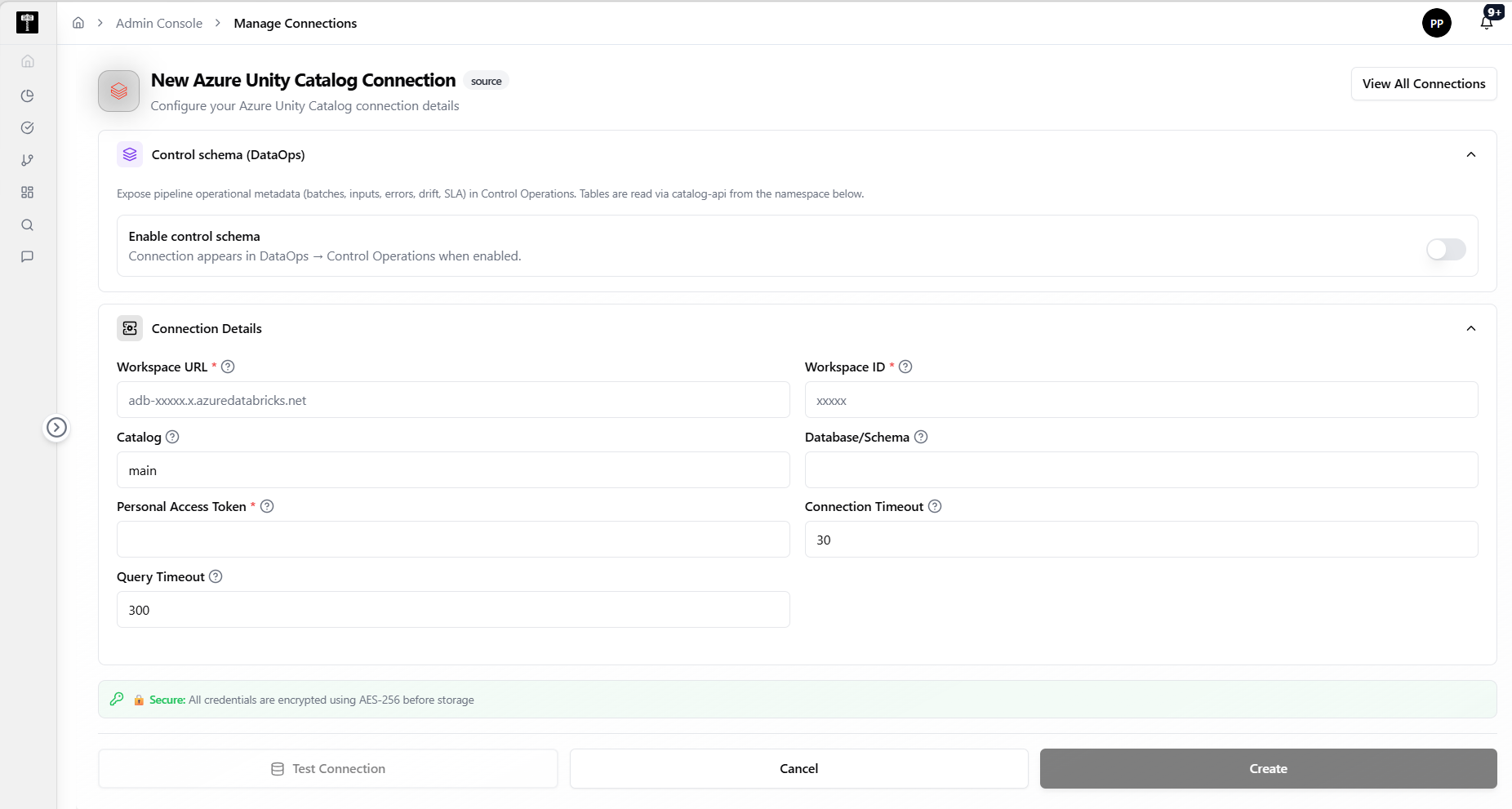Screen dimensions: 1512x809
Task: Click the lock icon beside Secure
Action: tap(139, 700)
